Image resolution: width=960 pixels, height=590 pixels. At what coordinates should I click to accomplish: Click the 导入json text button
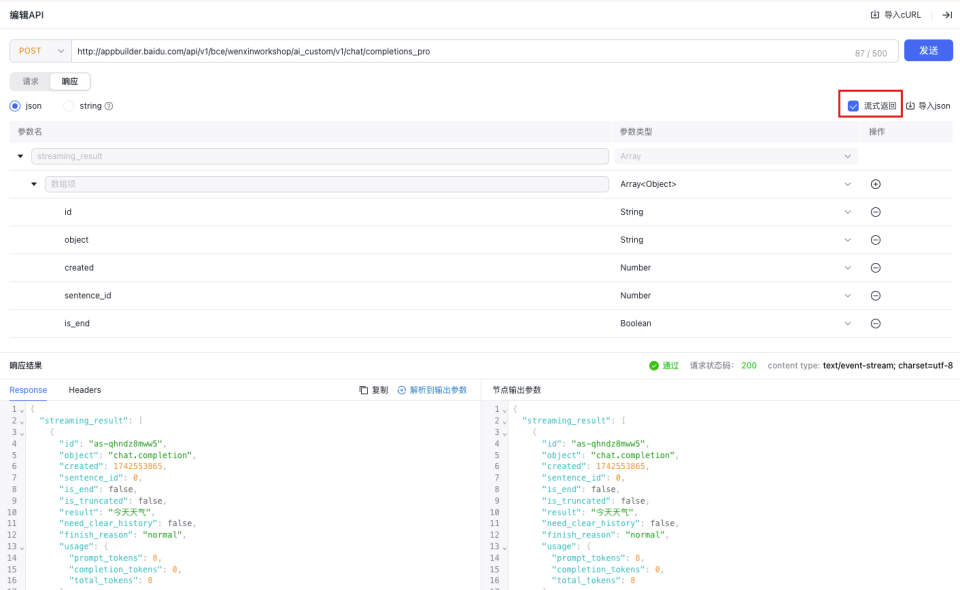(x=934, y=106)
